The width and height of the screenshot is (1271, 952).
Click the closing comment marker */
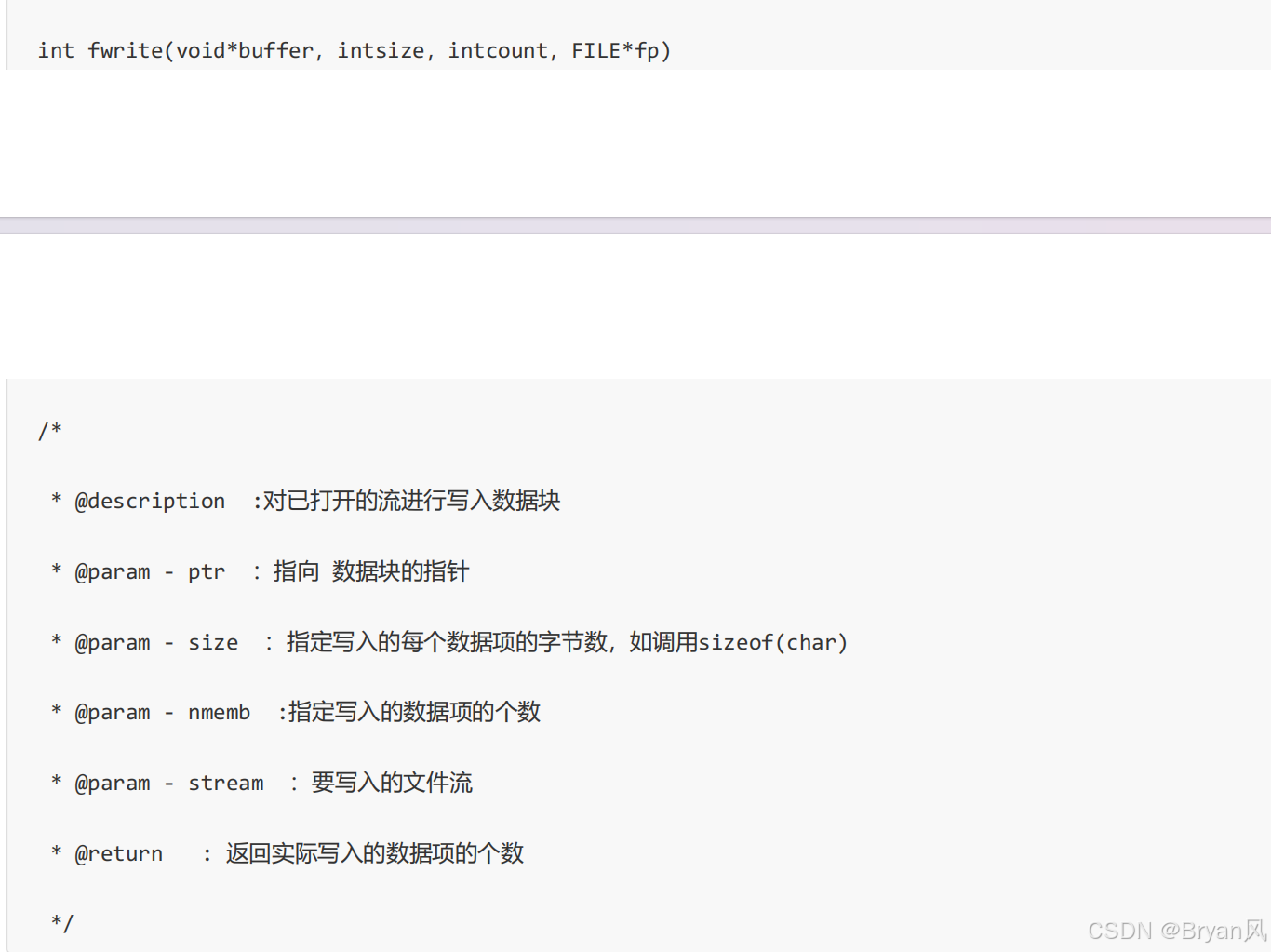(x=60, y=922)
